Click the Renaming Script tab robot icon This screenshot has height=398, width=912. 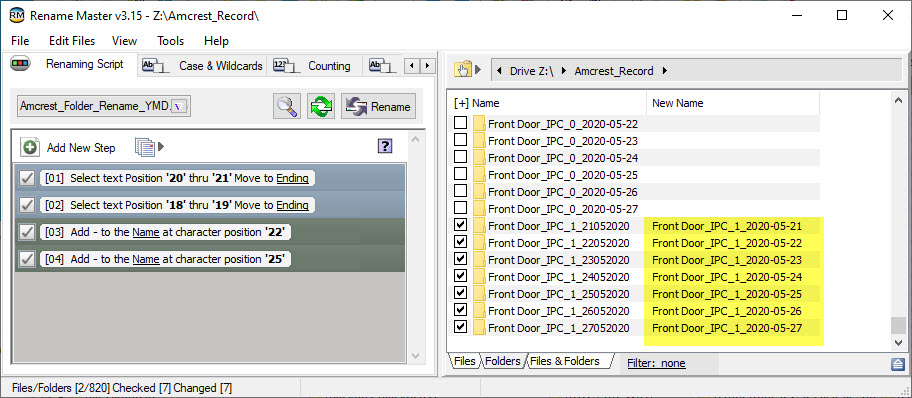(x=20, y=63)
